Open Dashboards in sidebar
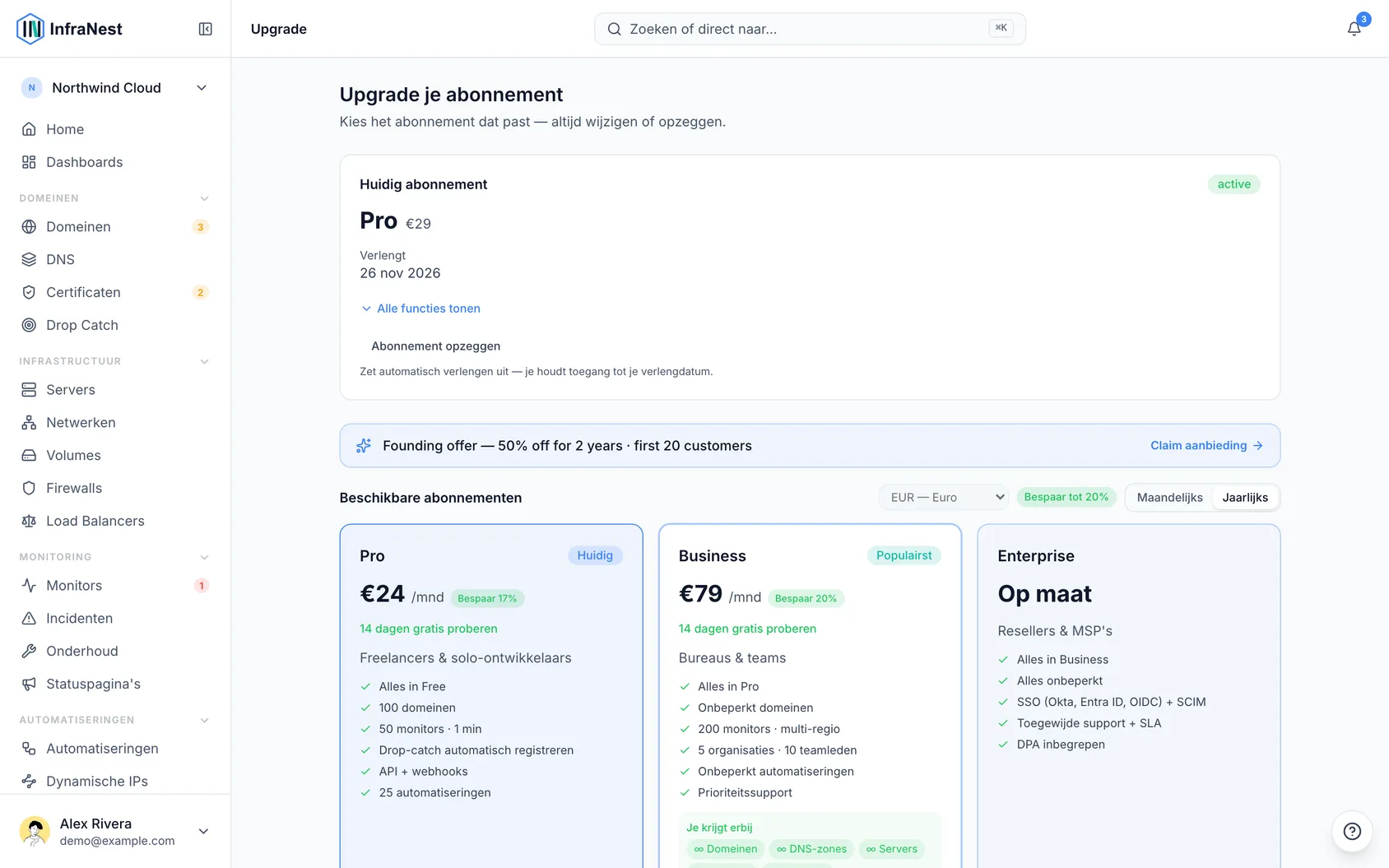 tap(115, 162)
